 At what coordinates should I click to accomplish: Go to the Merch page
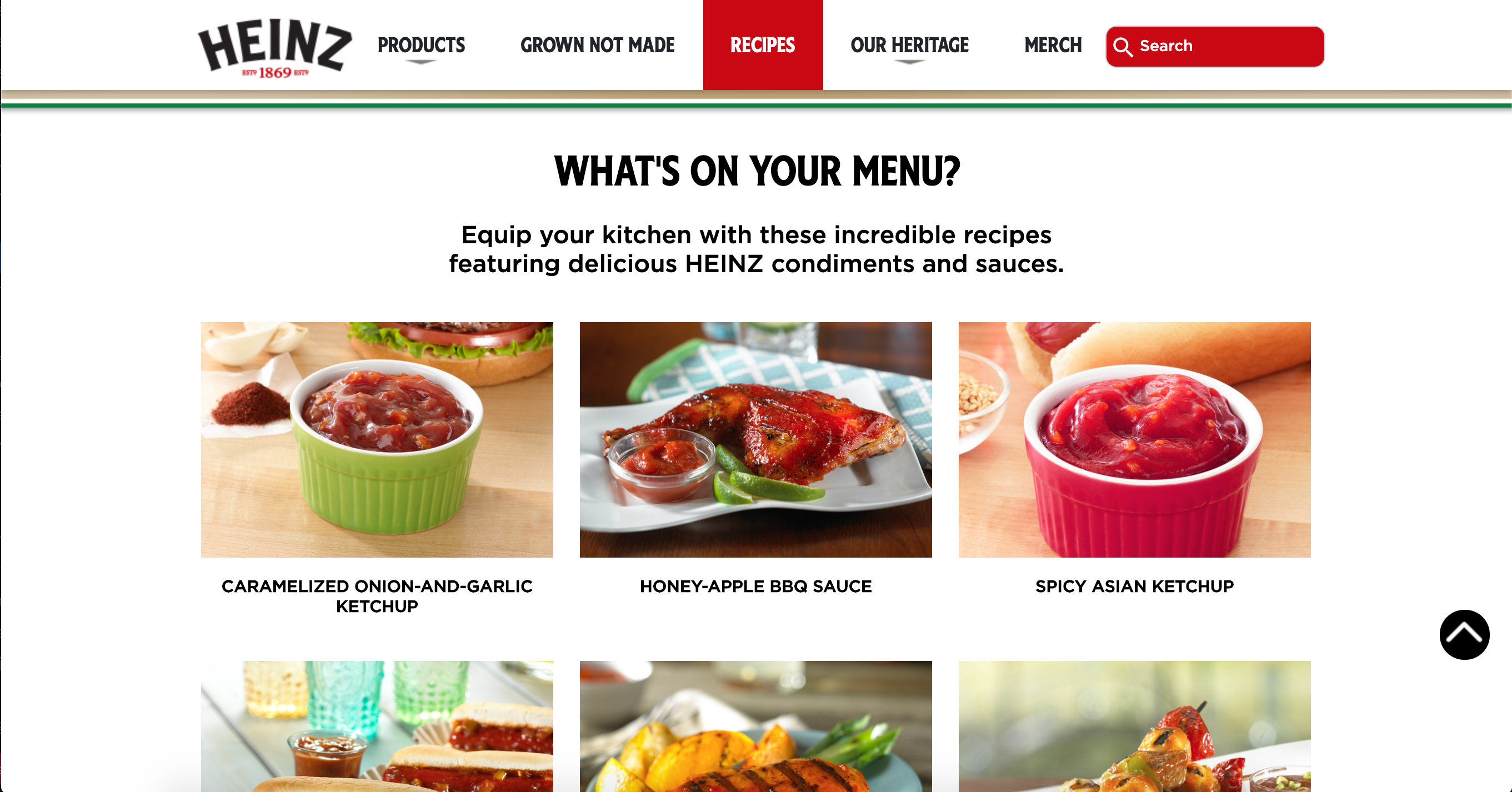[x=1053, y=45]
